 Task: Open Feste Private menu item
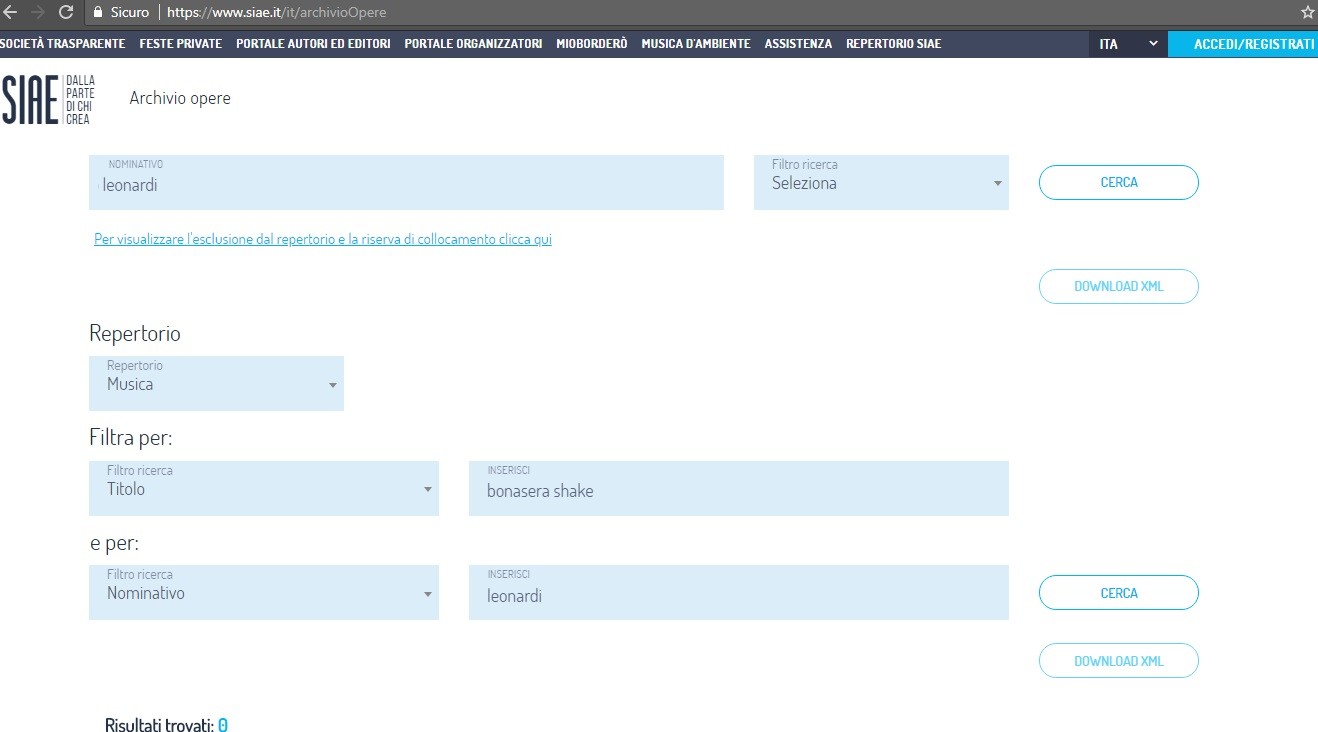[x=181, y=44]
